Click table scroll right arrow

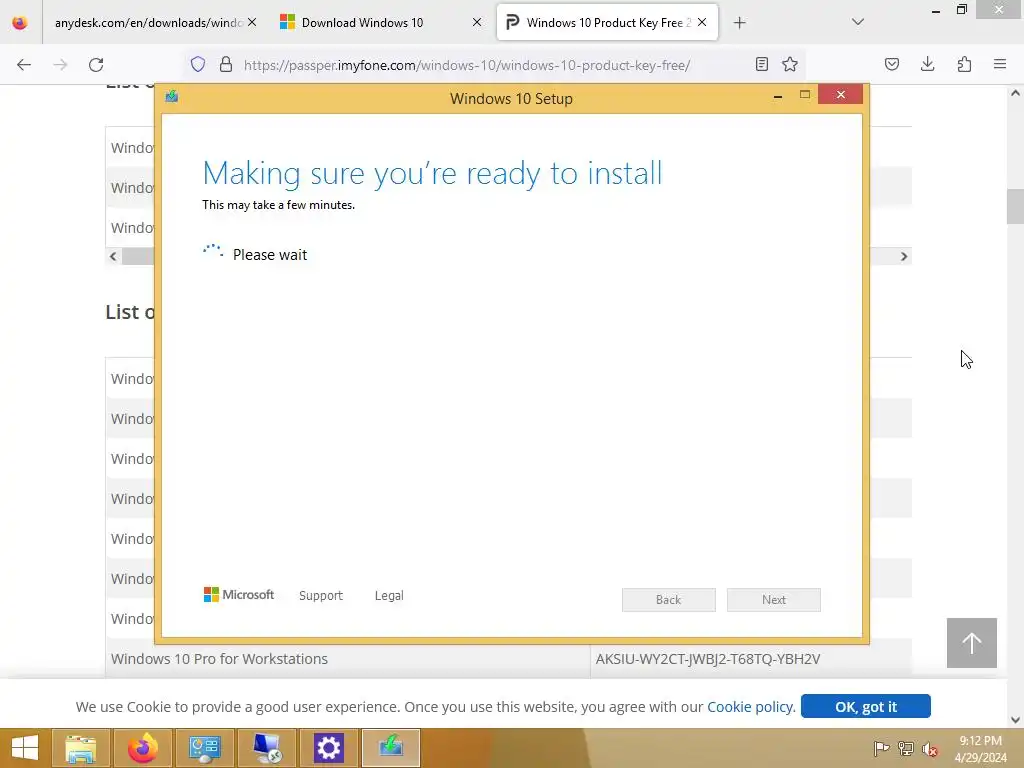click(x=904, y=257)
